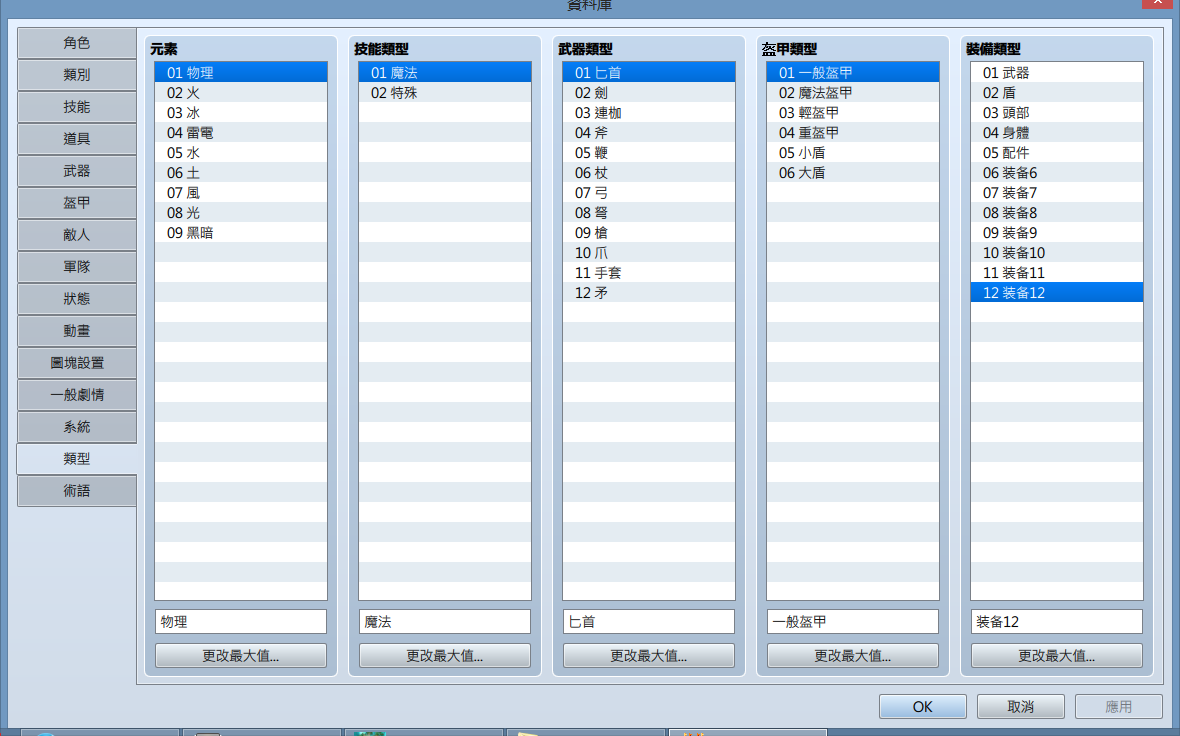
Task: Select weapon type 11 手套
Action: (x=649, y=272)
